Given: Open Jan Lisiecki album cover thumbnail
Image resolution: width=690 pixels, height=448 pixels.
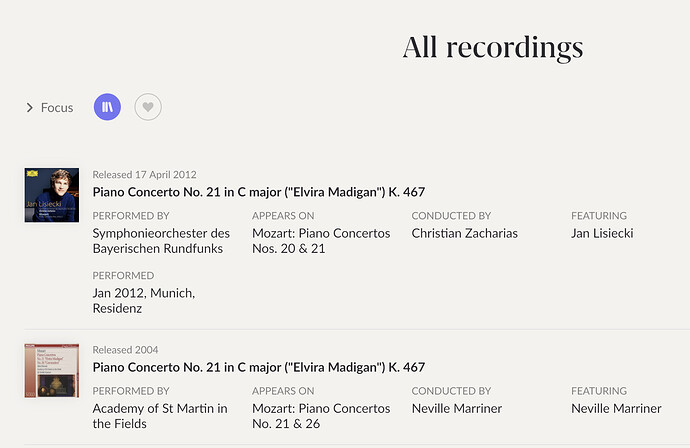Looking at the screenshot, I should pyautogui.click(x=52, y=195).
